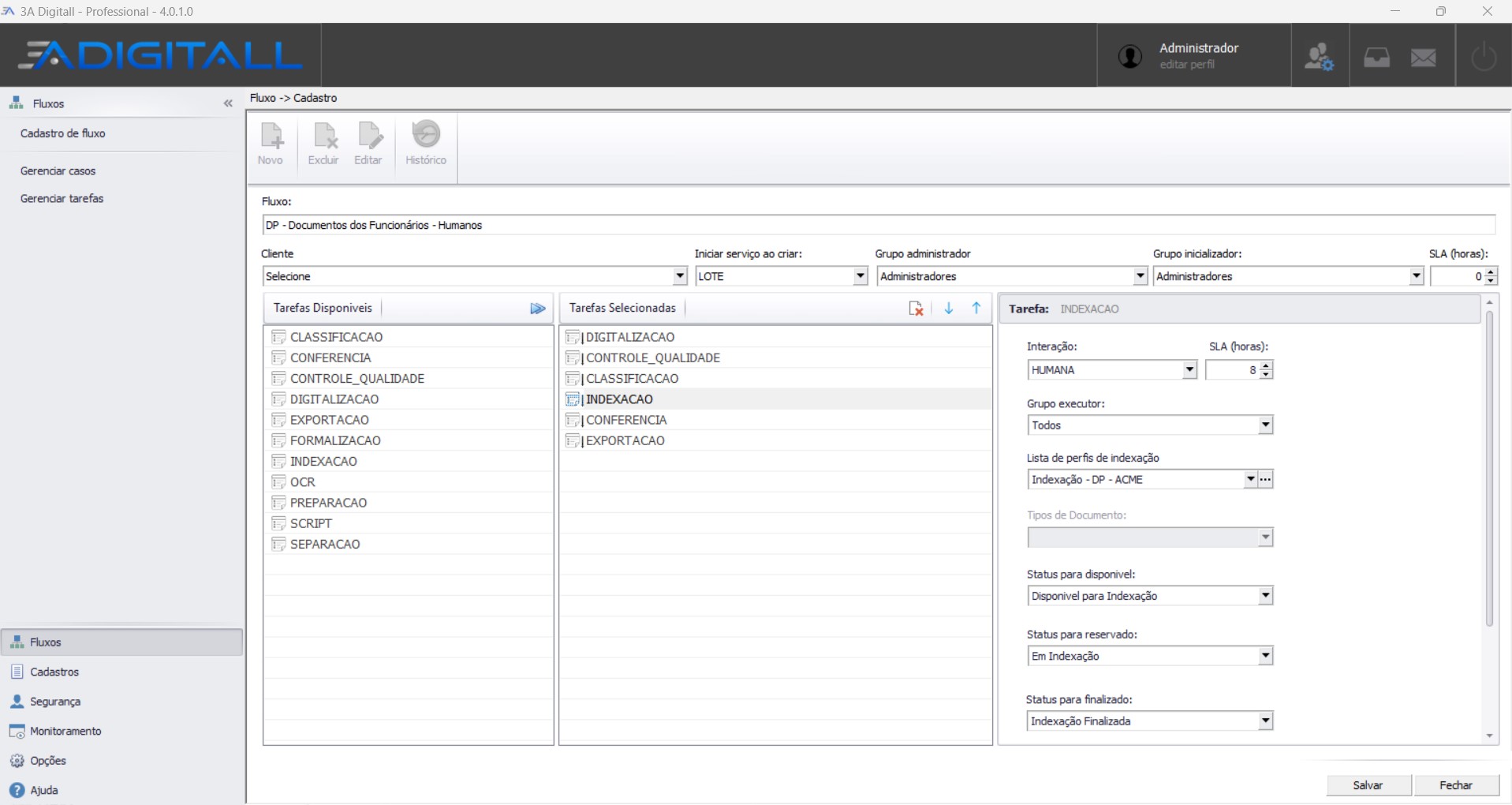Open Cadastro de fluxo menu item
1512x805 pixels.
click(x=63, y=133)
